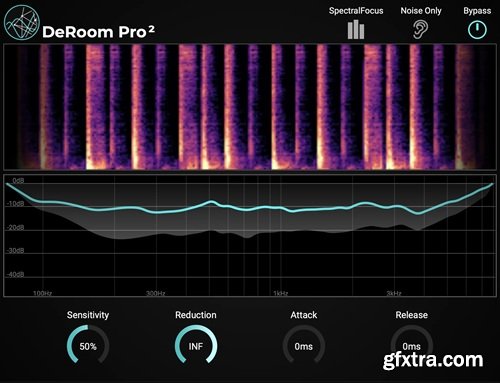Click the Attack label
This screenshot has height=383, width=500.
304,315
